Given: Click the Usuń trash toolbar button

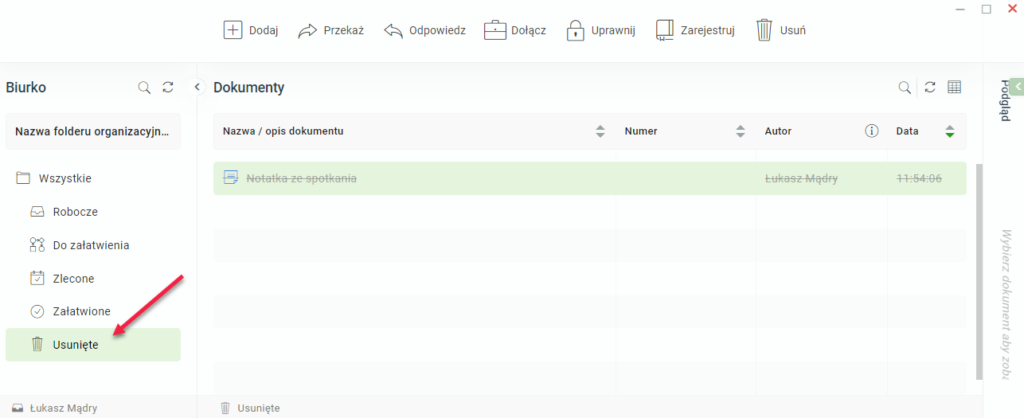Looking at the screenshot, I should pos(780,31).
